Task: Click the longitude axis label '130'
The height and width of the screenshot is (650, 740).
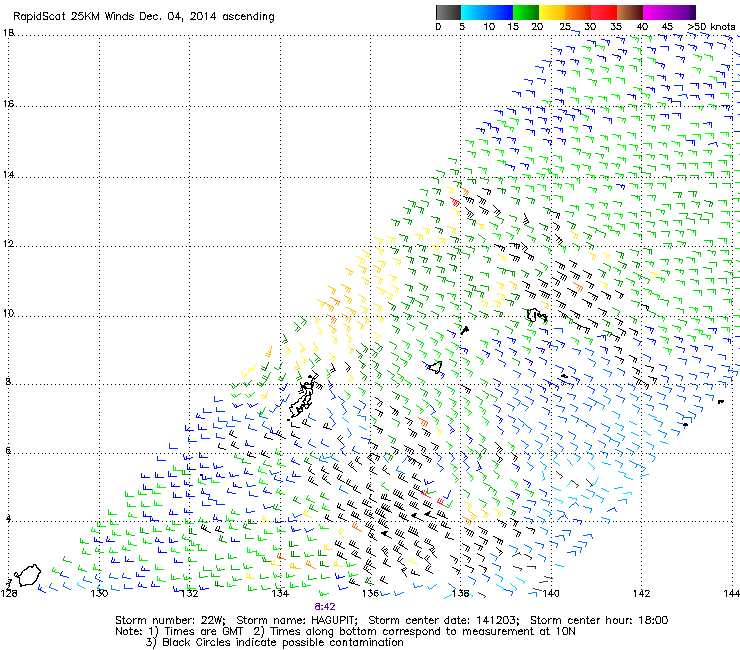Action: [x=99, y=593]
